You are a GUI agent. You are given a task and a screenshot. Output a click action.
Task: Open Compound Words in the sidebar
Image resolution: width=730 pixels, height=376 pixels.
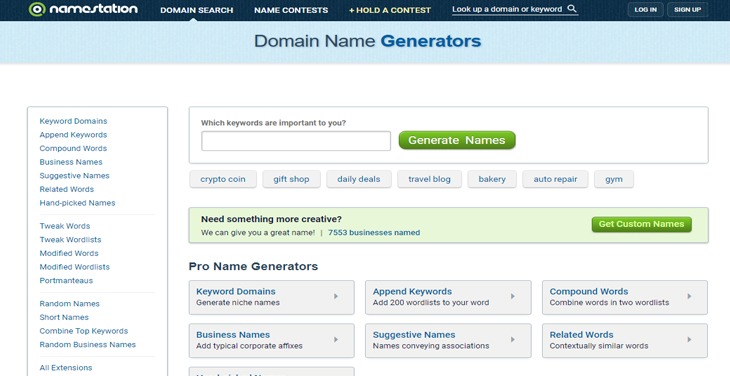[x=73, y=148]
